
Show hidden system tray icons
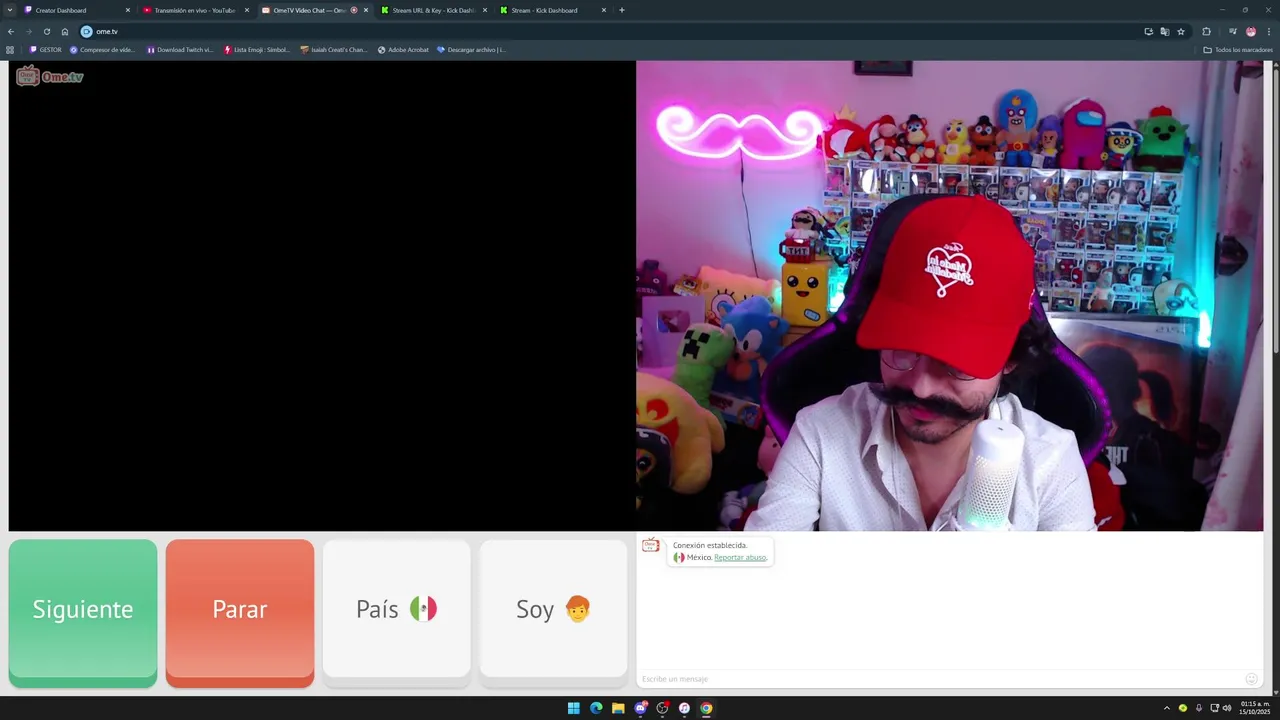[x=1166, y=708]
